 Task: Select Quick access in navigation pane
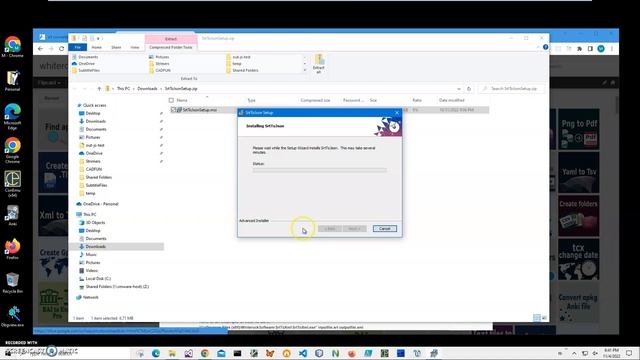(x=94, y=105)
